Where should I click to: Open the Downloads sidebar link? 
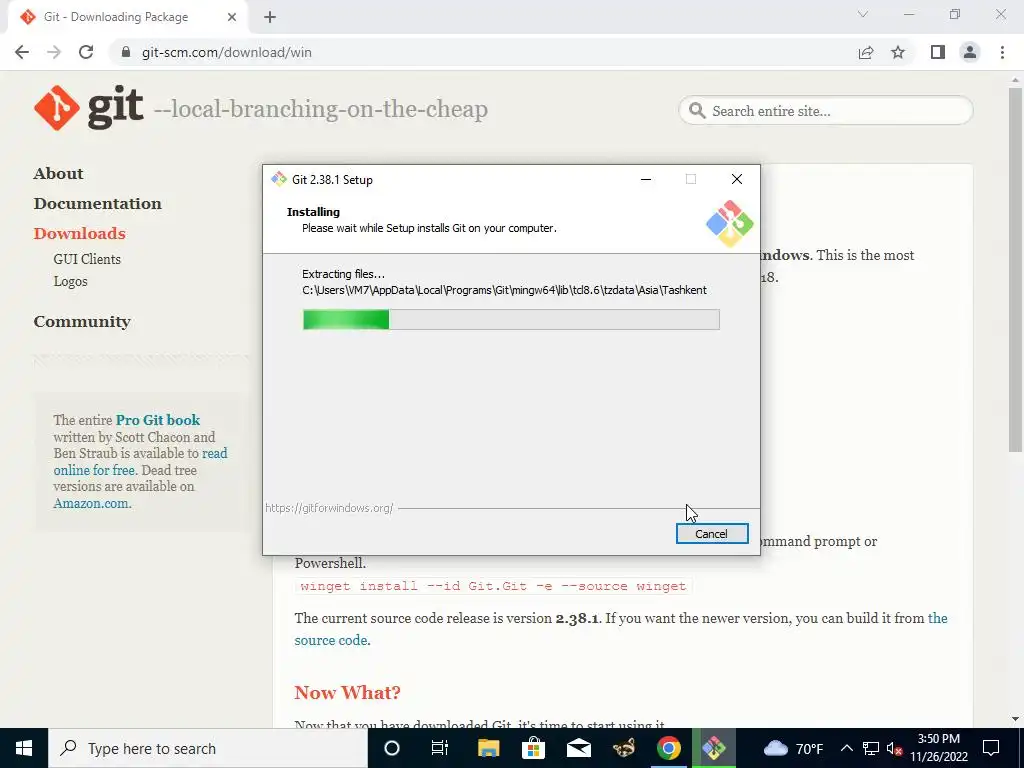pos(79,234)
